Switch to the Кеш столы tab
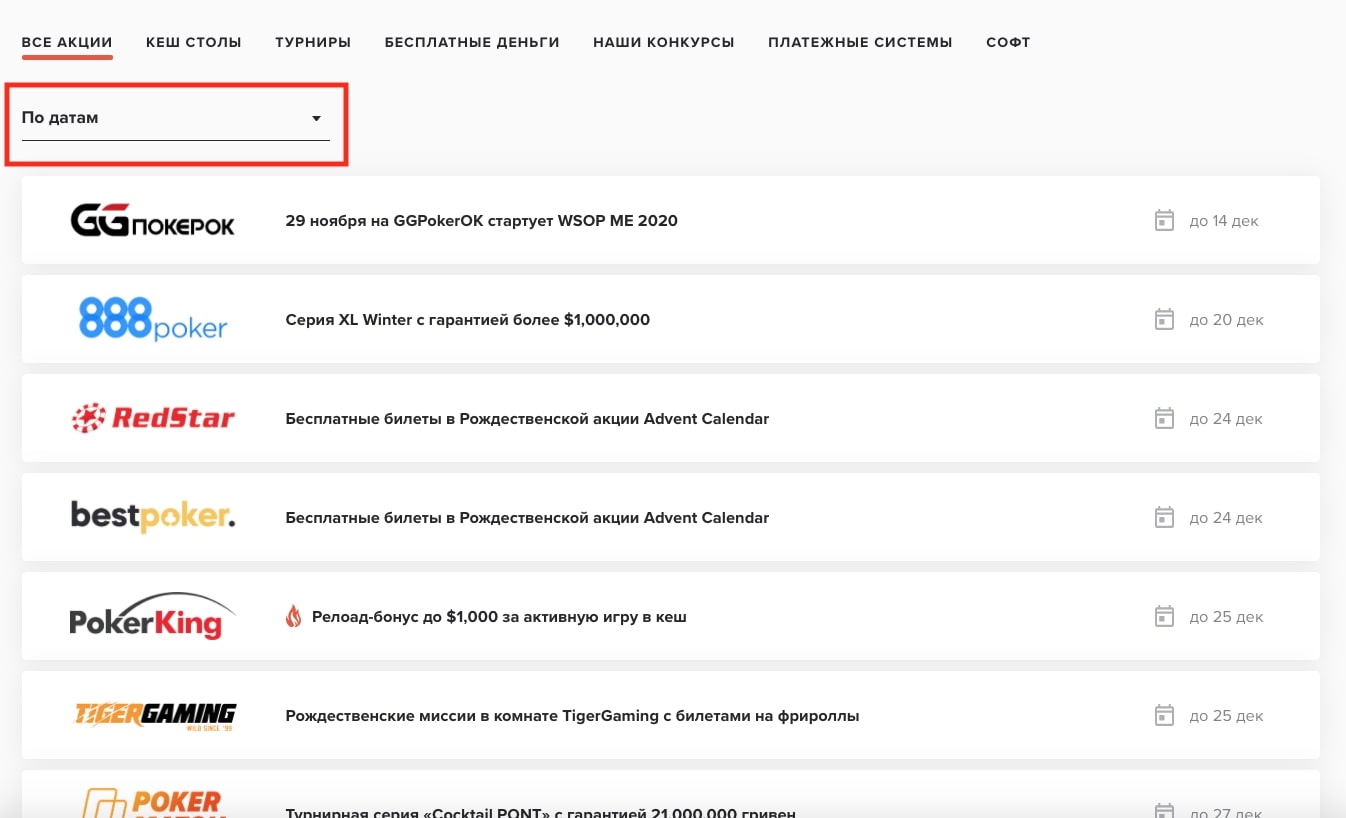1346x818 pixels. click(194, 42)
